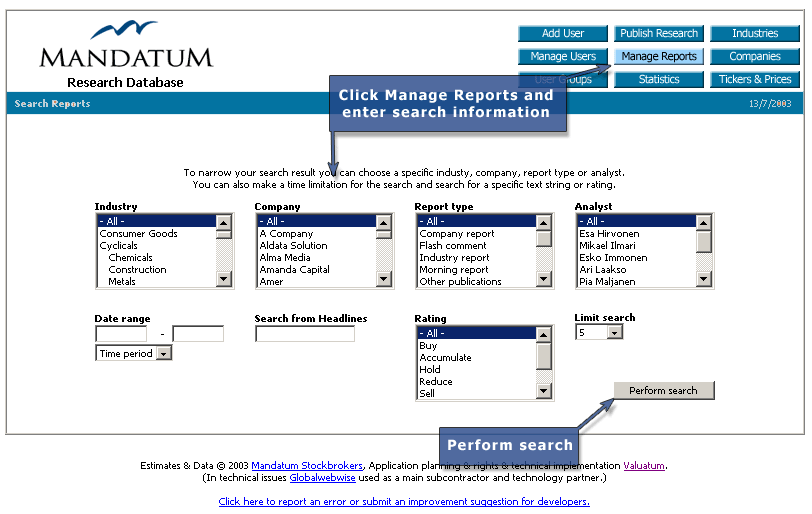Select analyst Ari Laakso
Viewport: 812px width, 514px height.
(637, 269)
